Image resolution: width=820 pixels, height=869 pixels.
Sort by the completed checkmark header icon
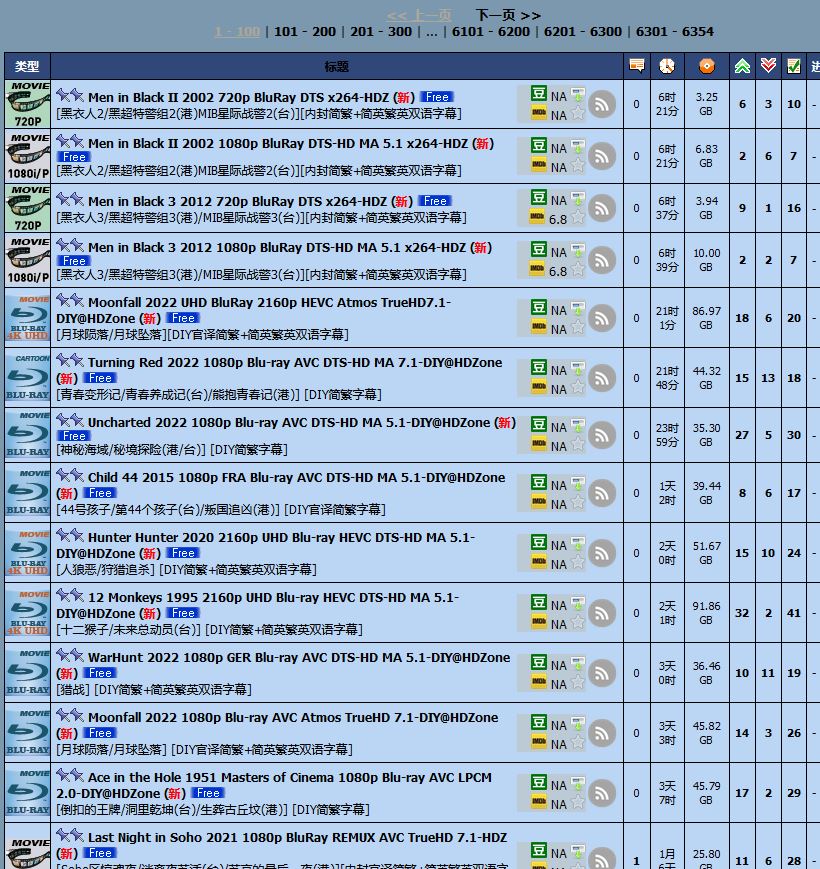click(x=794, y=66)
